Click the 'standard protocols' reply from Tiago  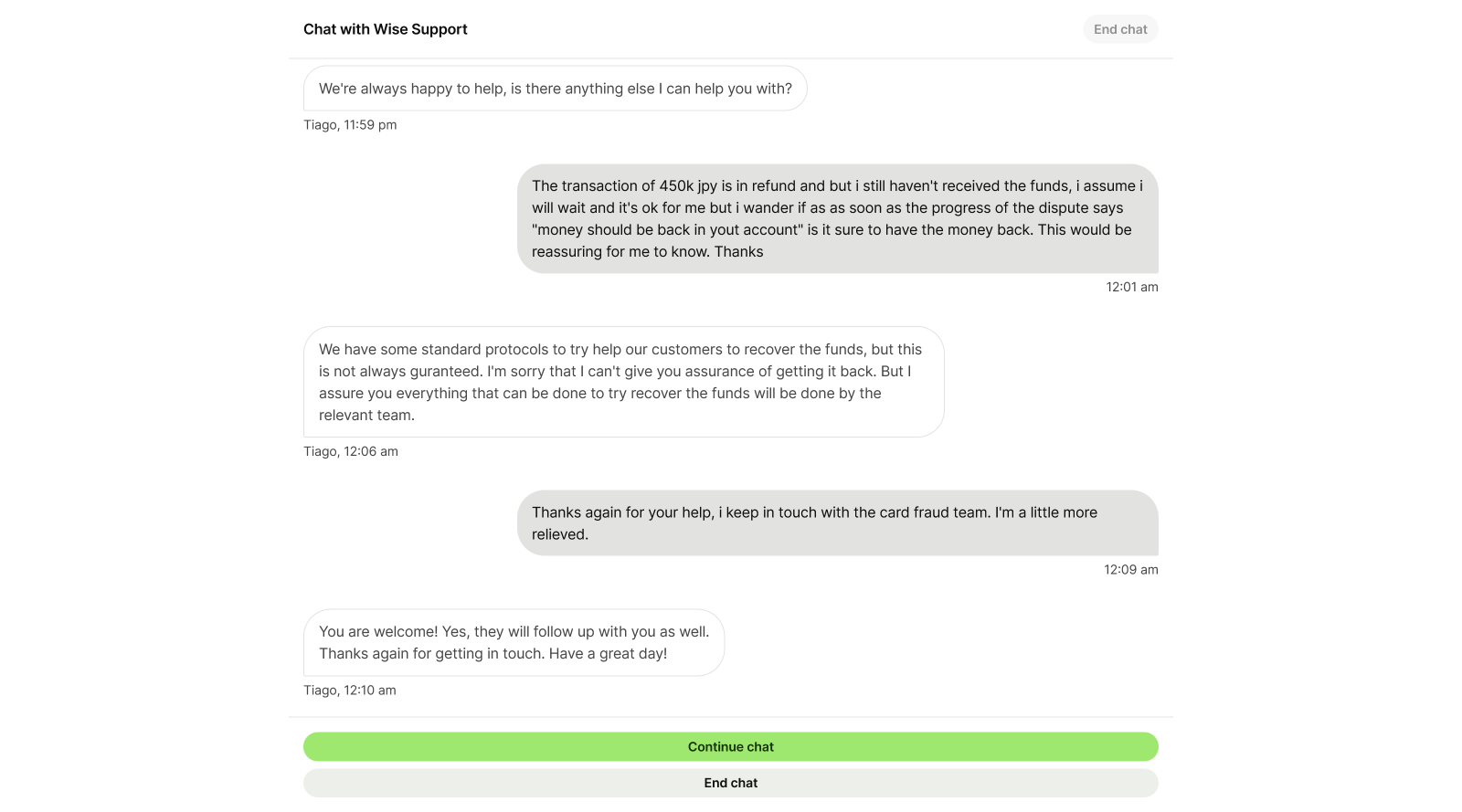pyautogui.click(x=624, y=382)
